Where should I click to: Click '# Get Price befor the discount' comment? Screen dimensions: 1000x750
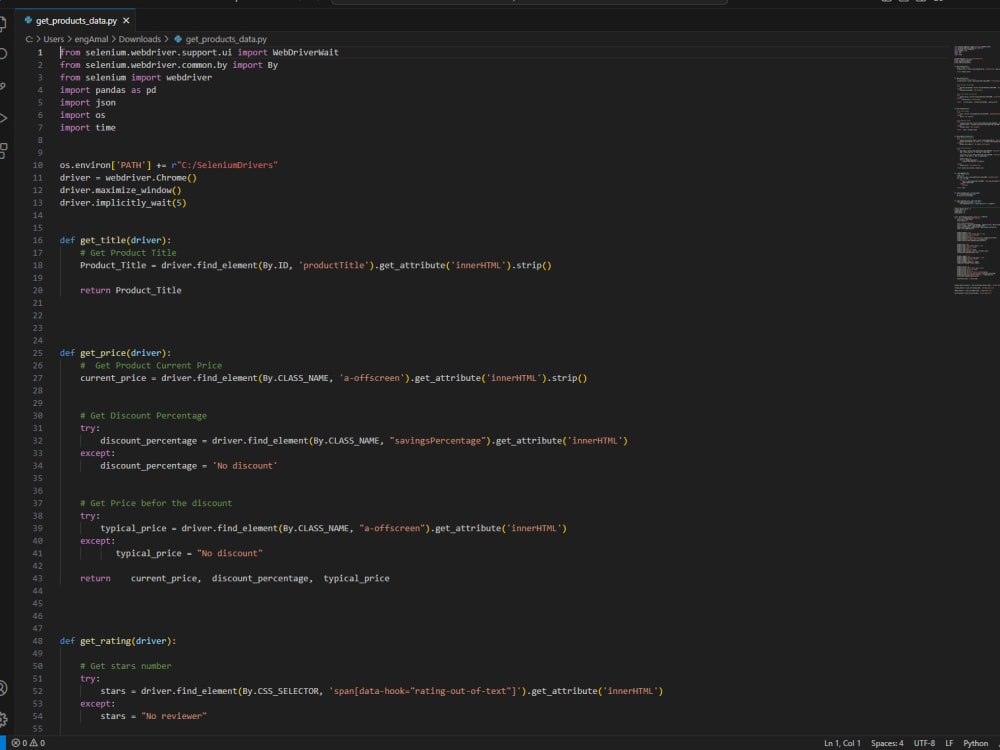point(156,503)
